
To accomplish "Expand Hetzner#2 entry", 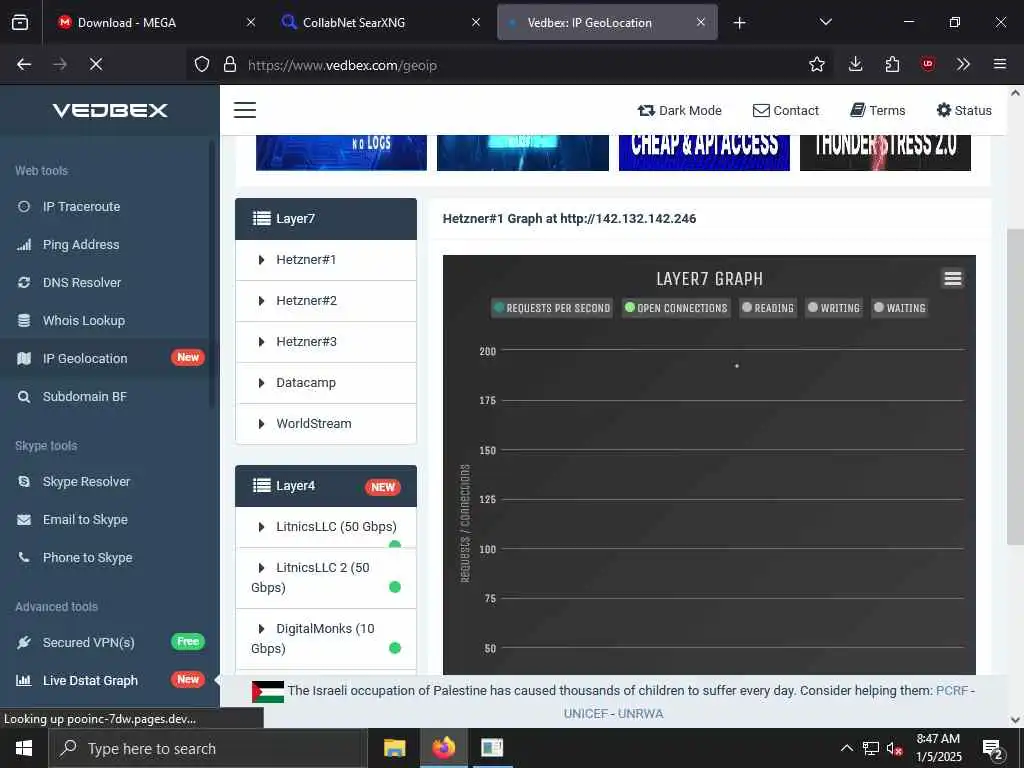I will tap(326, 301).
